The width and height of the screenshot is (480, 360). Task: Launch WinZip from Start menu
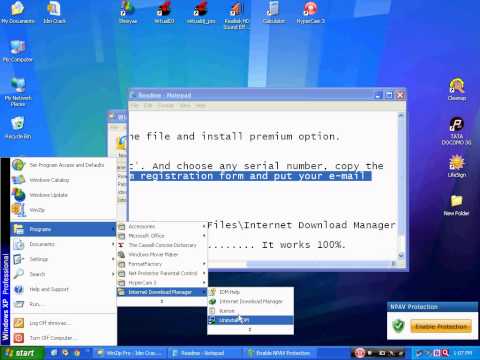coord(63,210)
